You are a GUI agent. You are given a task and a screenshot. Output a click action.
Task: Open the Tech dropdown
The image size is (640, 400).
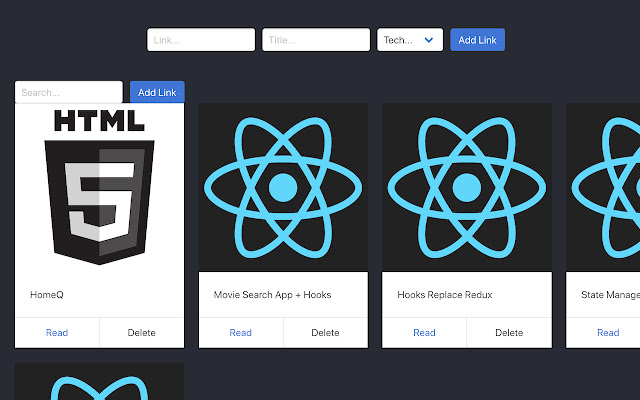[x=410, y=40]
